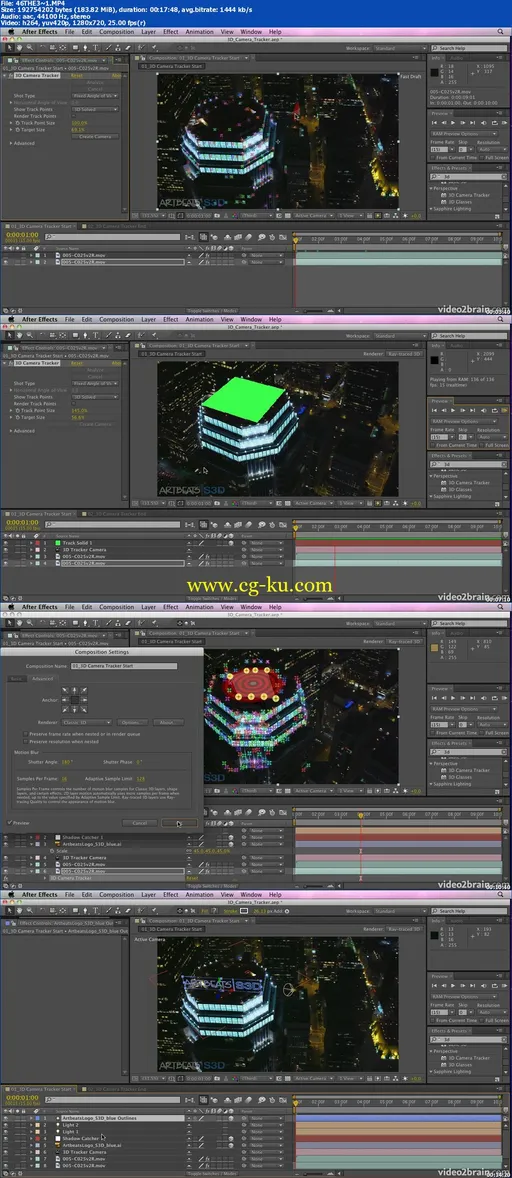The width and height of the screenshot is (512, 1178).
Task: Open the Window menu in the bottom frame
Action: [251, 894]
